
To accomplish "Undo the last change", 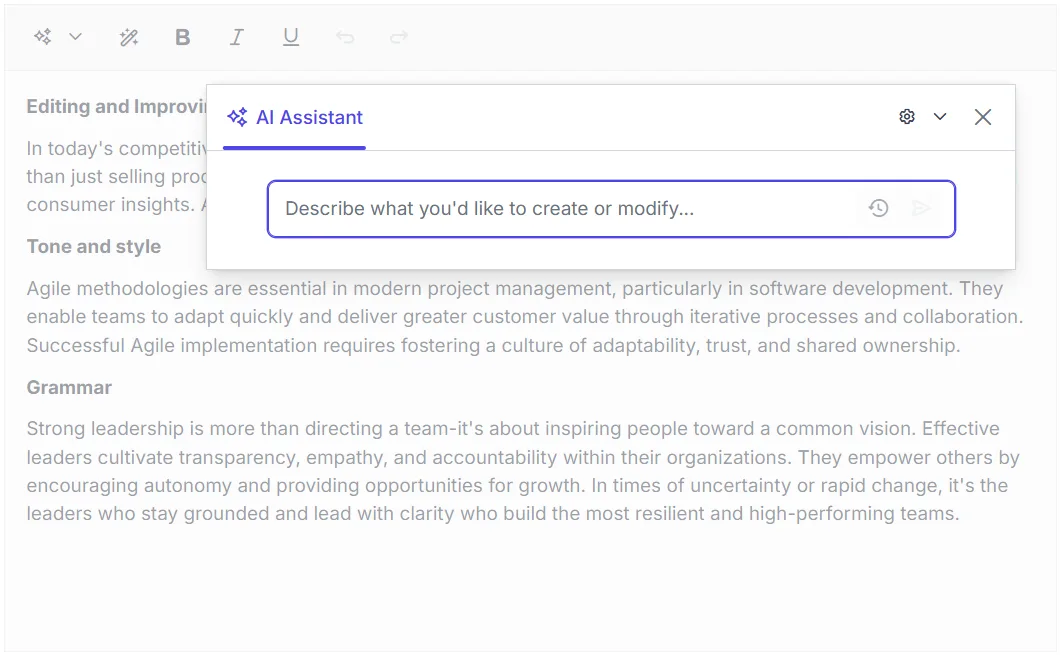I will [x=345, y=36].
